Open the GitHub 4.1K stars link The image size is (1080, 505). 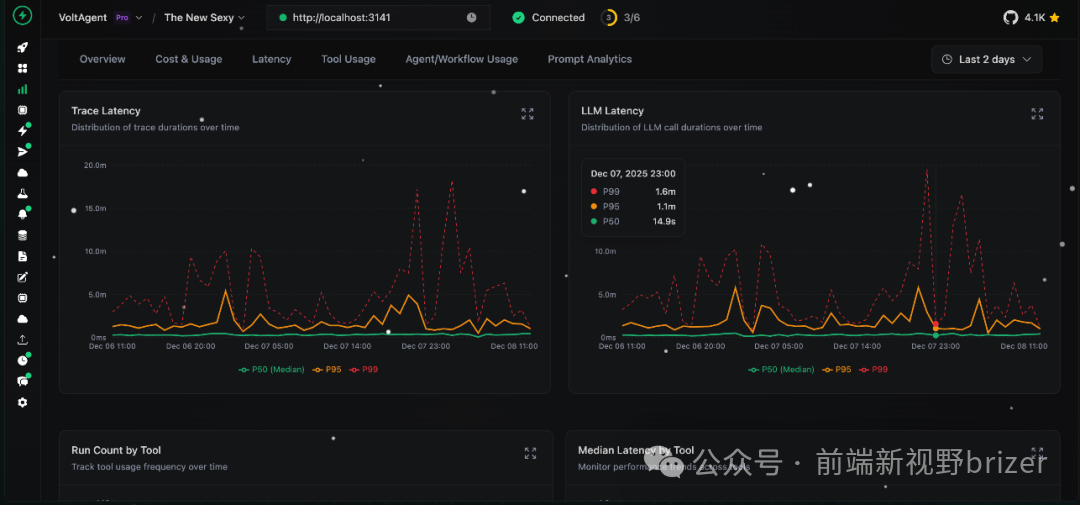pos(1030,18)
